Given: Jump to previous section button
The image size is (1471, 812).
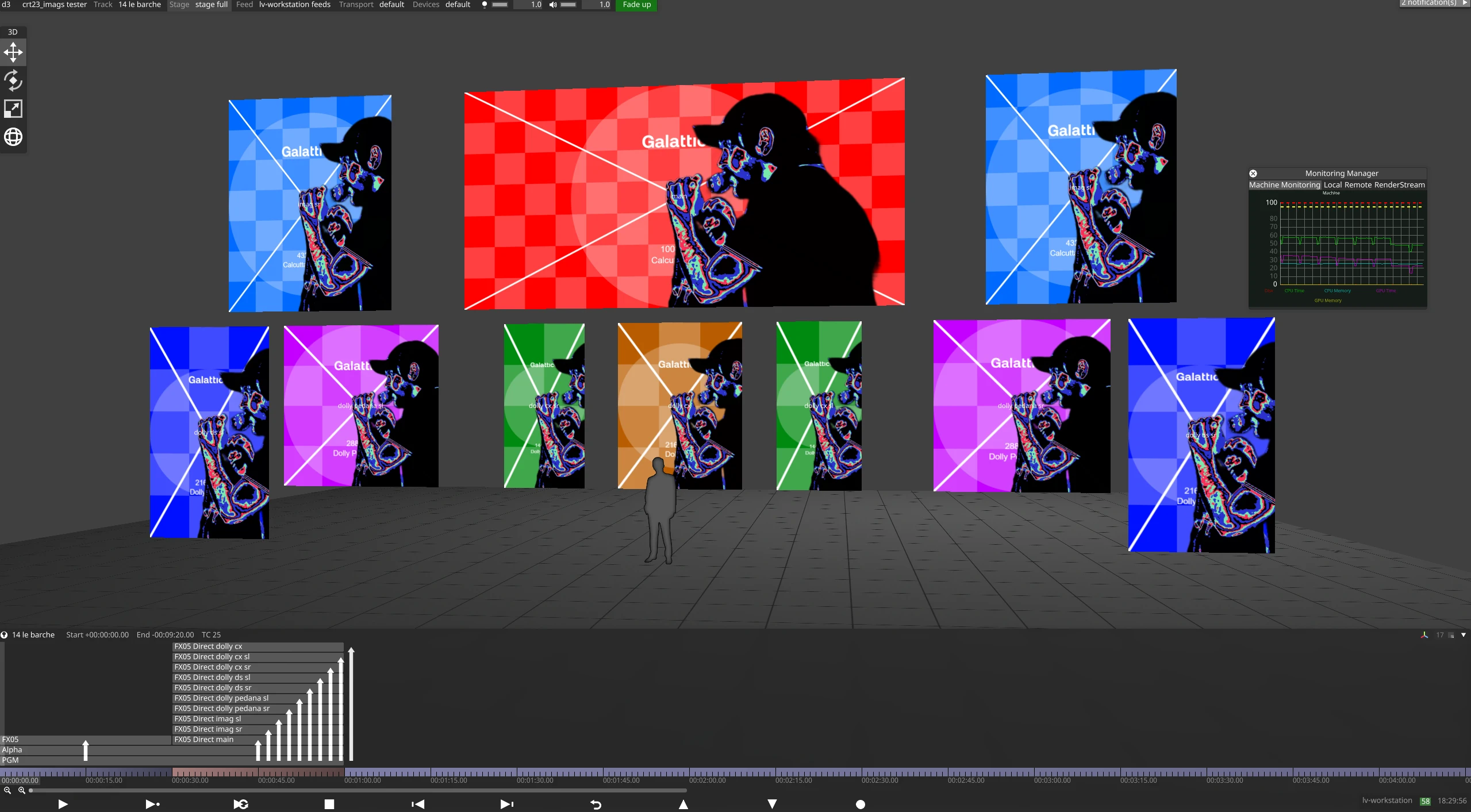Looking at the screenshot, I should pos(418,804).
